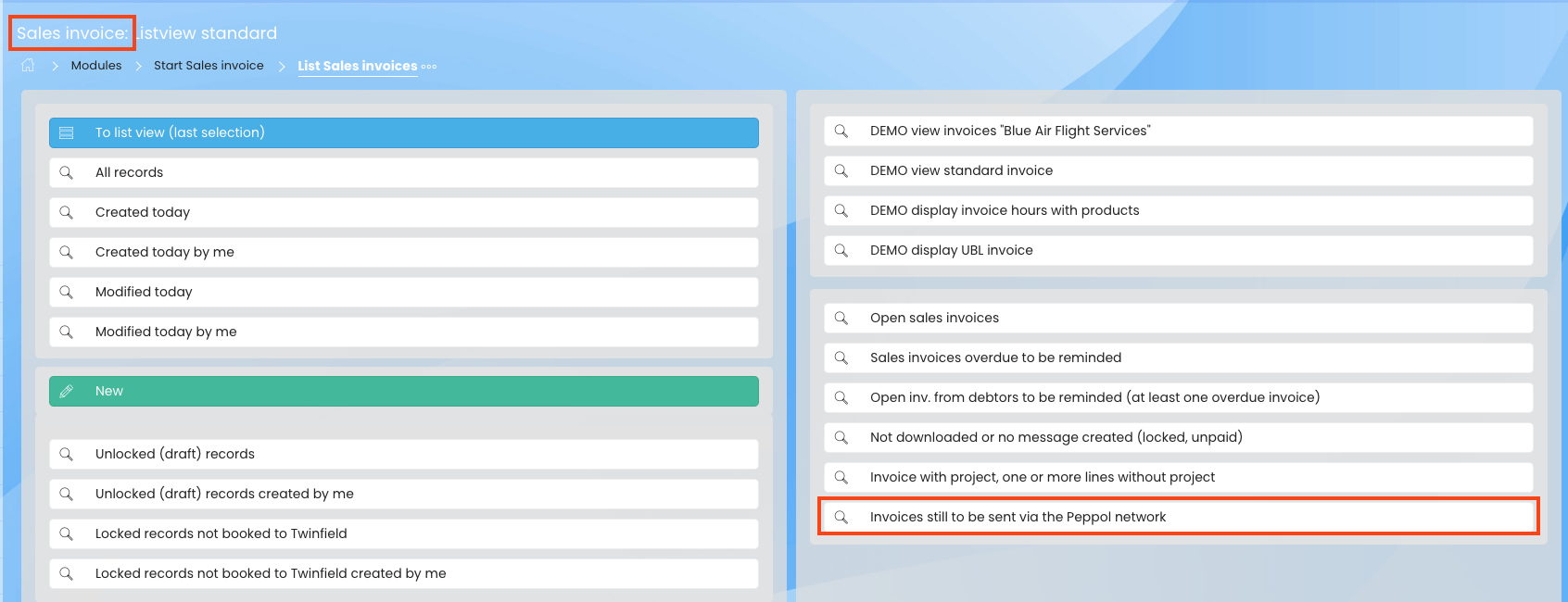Select Invoices still to be sent via Peppol

[x=1179, y=517]
